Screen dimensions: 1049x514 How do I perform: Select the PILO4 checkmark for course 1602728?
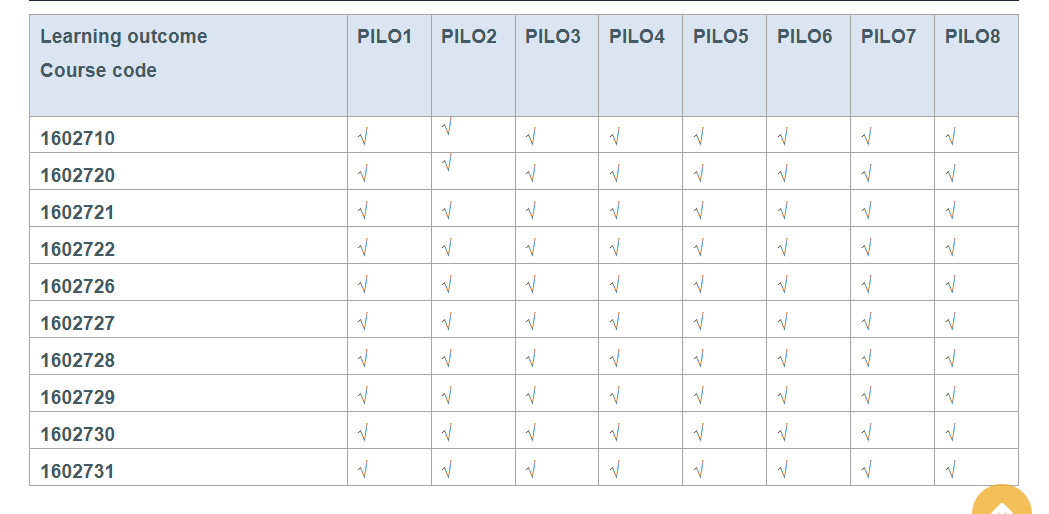pyautogui.click(x=614, y=358)
